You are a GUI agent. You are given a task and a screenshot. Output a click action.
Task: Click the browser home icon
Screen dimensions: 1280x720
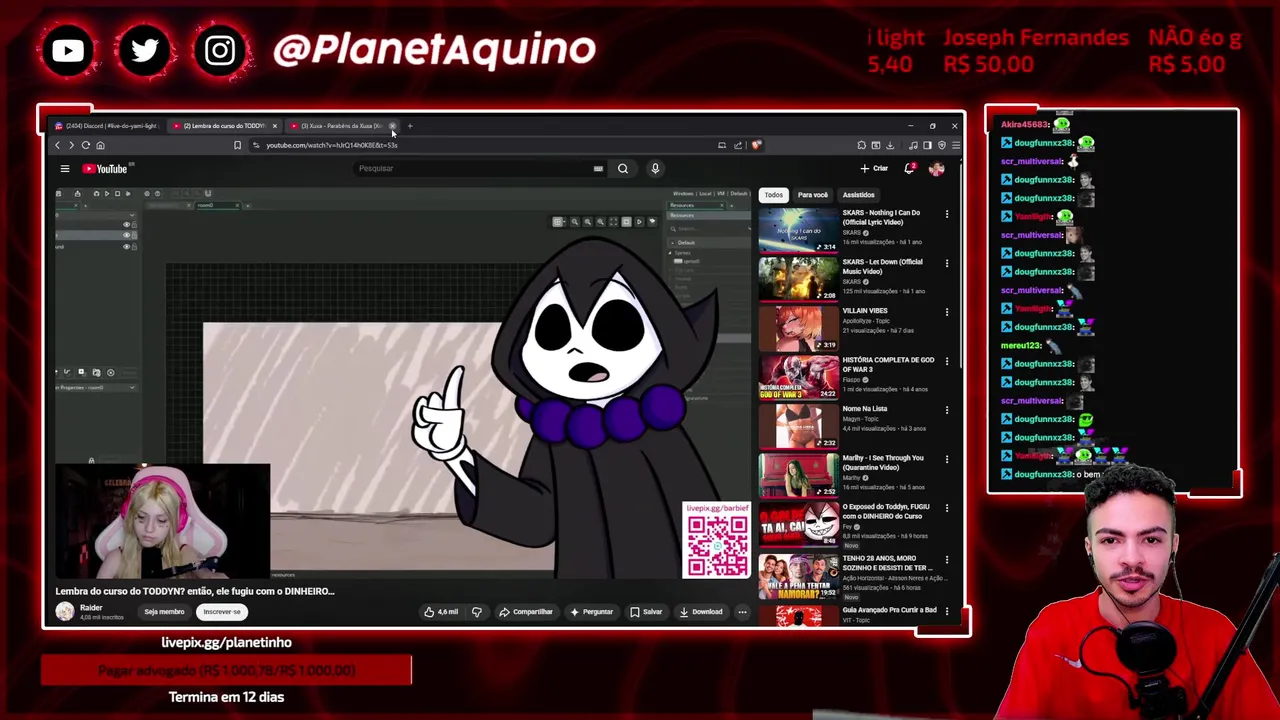tap(100, 146)
